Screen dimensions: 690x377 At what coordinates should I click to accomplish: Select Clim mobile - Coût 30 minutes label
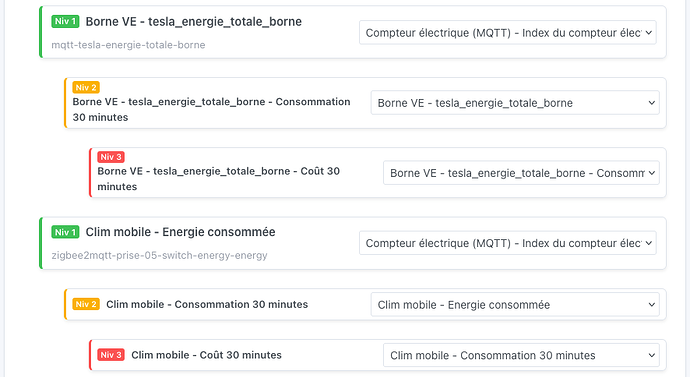pos(206,355)
